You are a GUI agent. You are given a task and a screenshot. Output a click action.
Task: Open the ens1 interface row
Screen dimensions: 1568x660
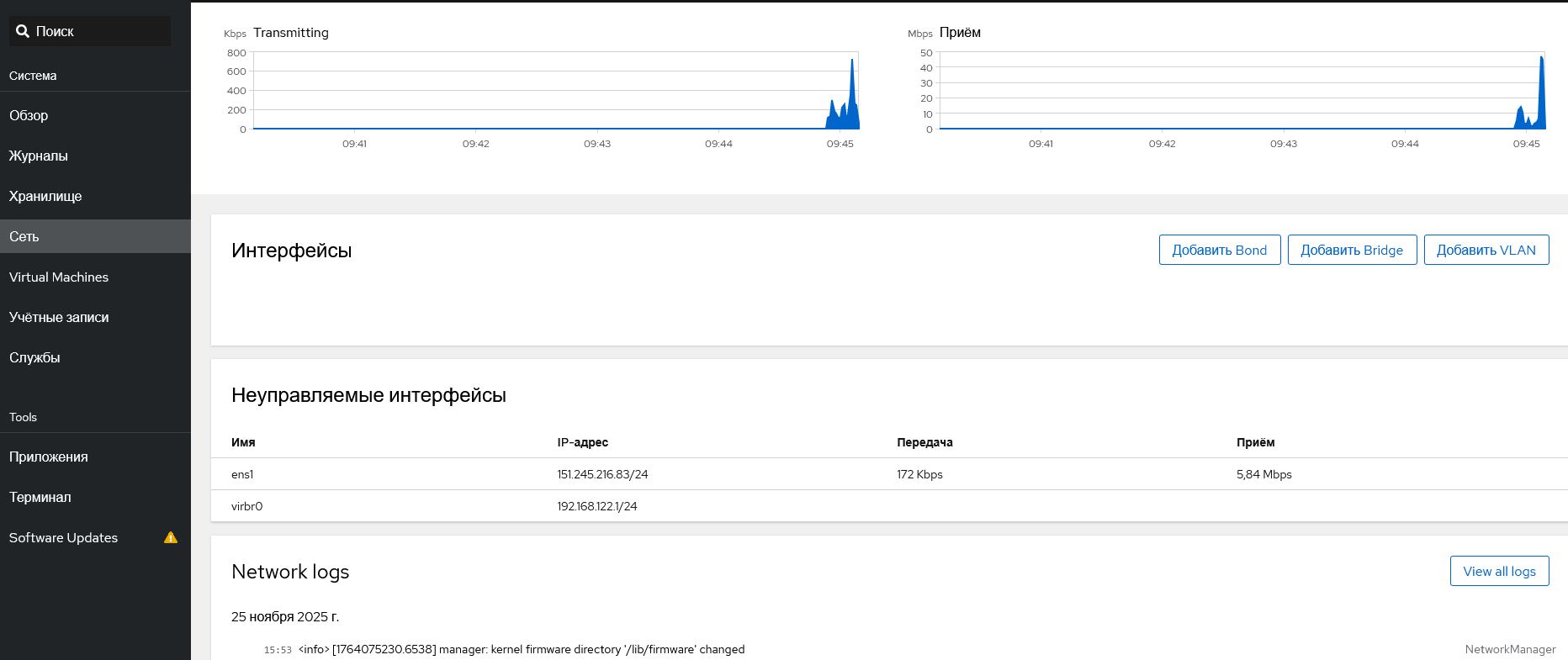(242, 474)
